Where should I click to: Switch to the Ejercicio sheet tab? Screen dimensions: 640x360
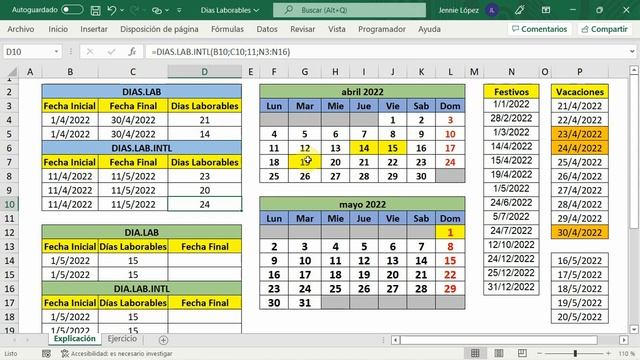[122, 339]
